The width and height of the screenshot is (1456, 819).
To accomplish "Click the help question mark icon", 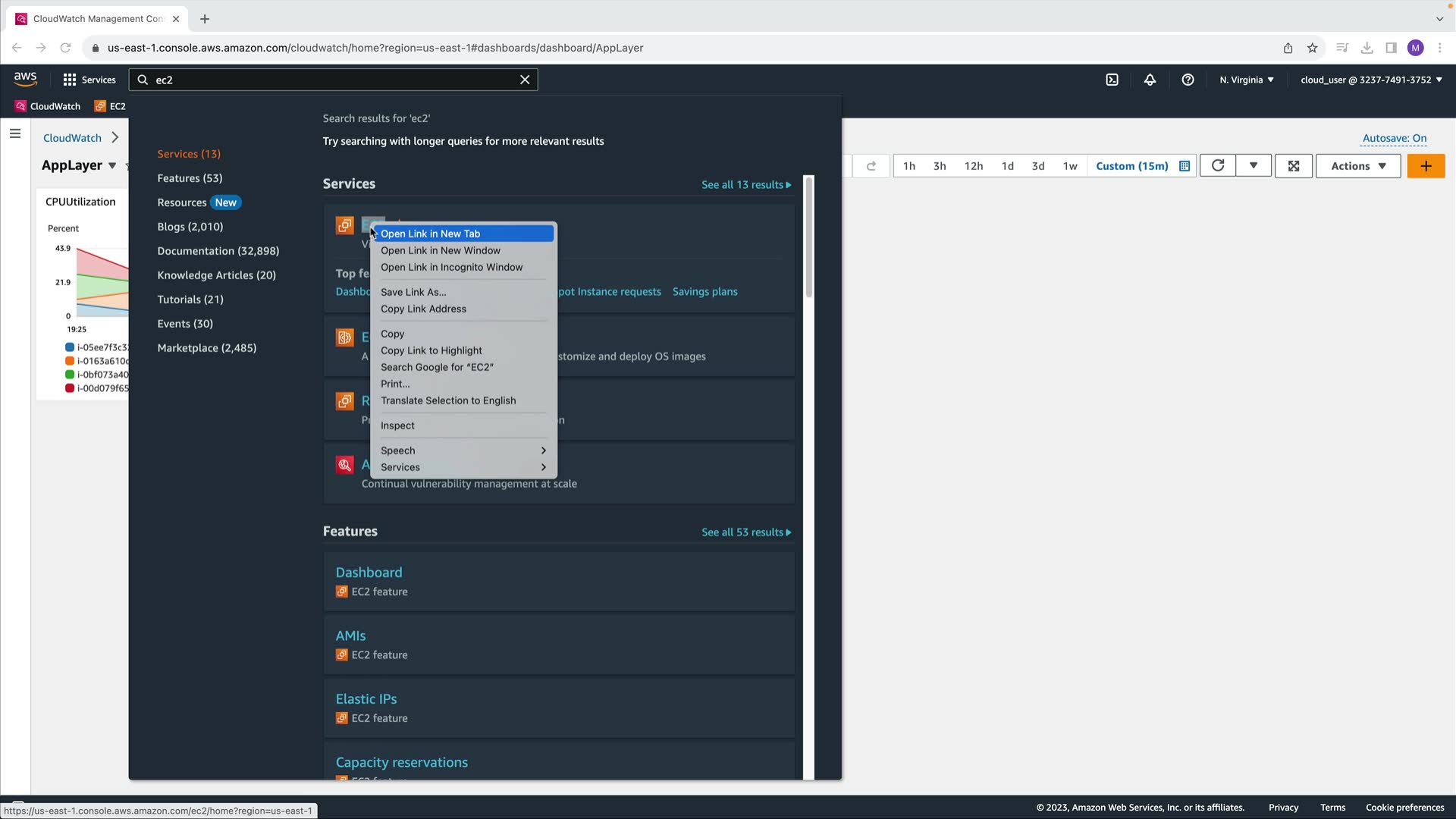I will [x=1188, y=80].
